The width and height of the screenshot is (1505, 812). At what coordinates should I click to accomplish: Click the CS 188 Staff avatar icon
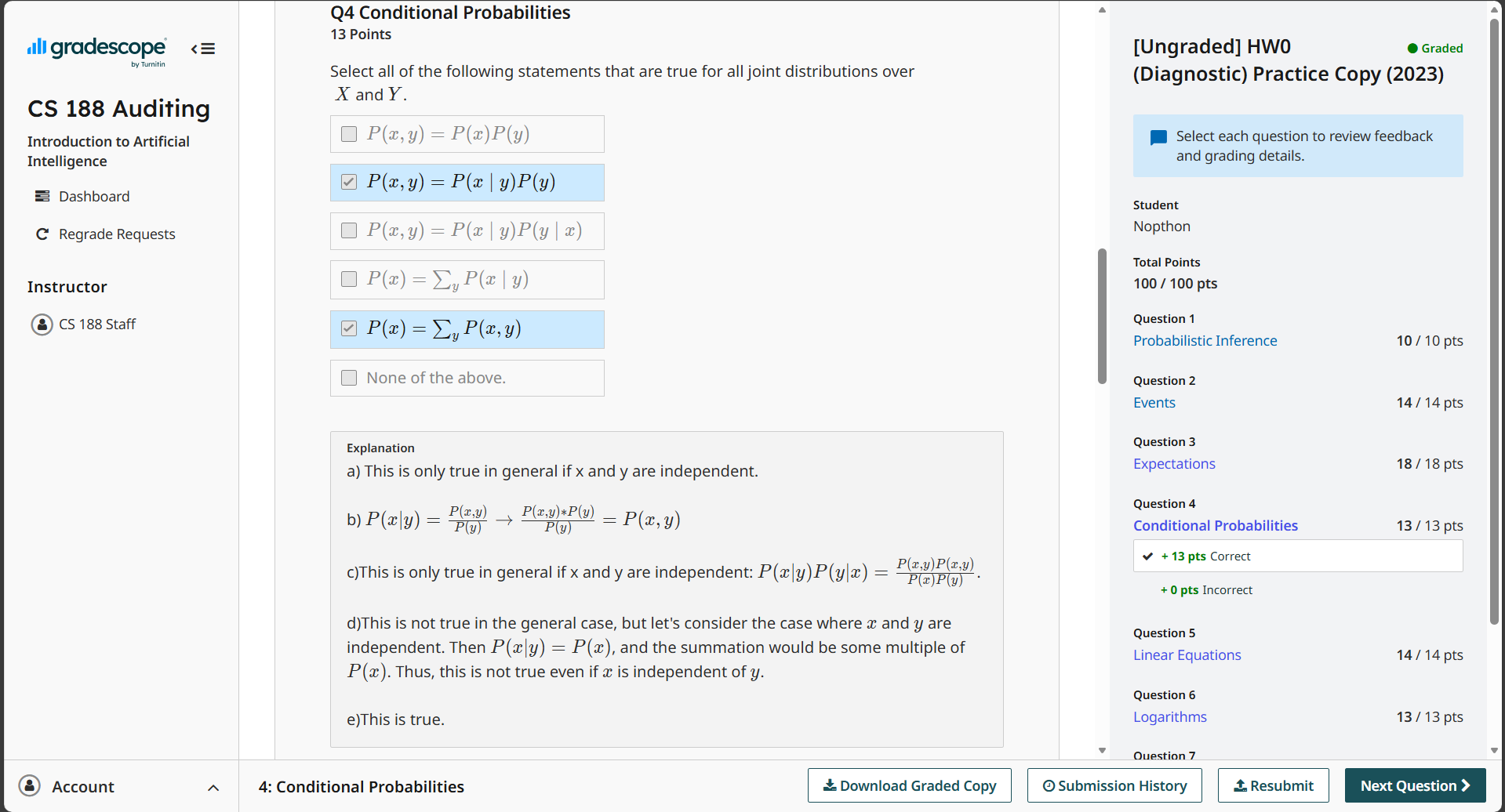coord(42,324)
